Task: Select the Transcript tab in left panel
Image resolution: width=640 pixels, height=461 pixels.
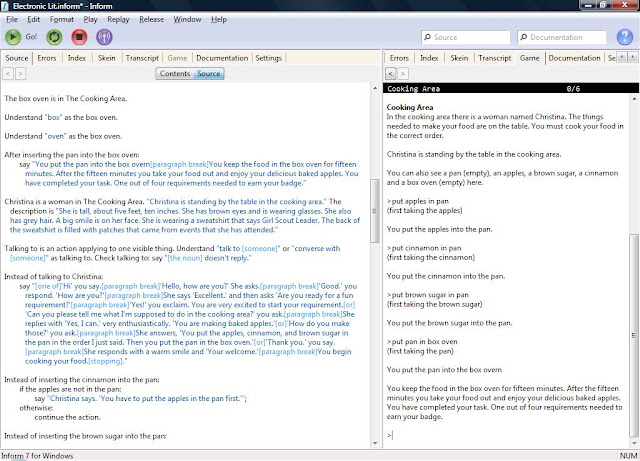Action: (142, 58)
